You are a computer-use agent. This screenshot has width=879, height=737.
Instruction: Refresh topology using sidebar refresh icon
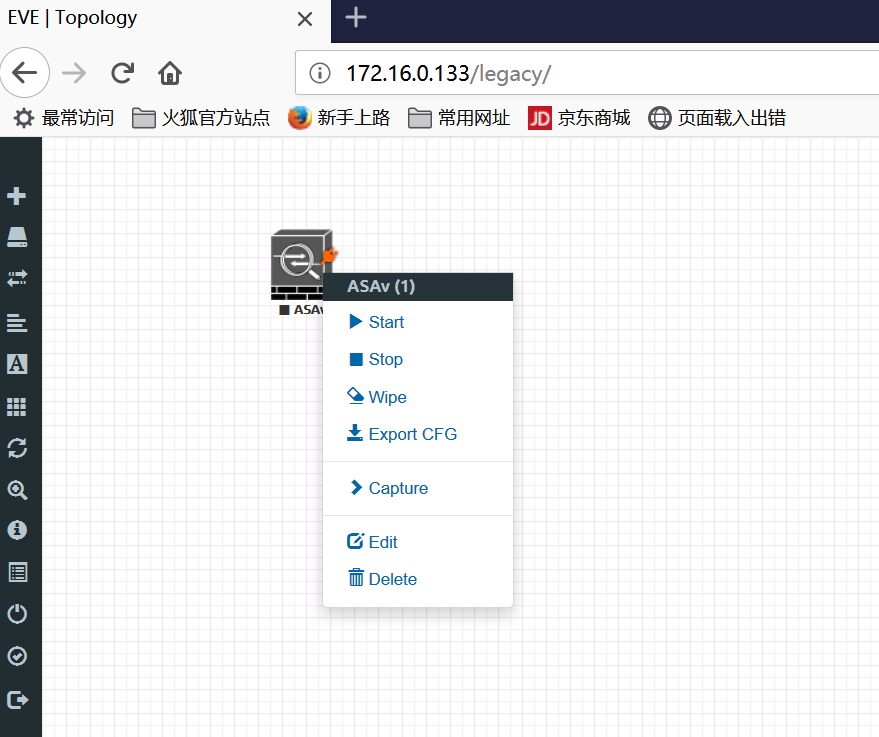pyautogui.click(x=17, y=448)
